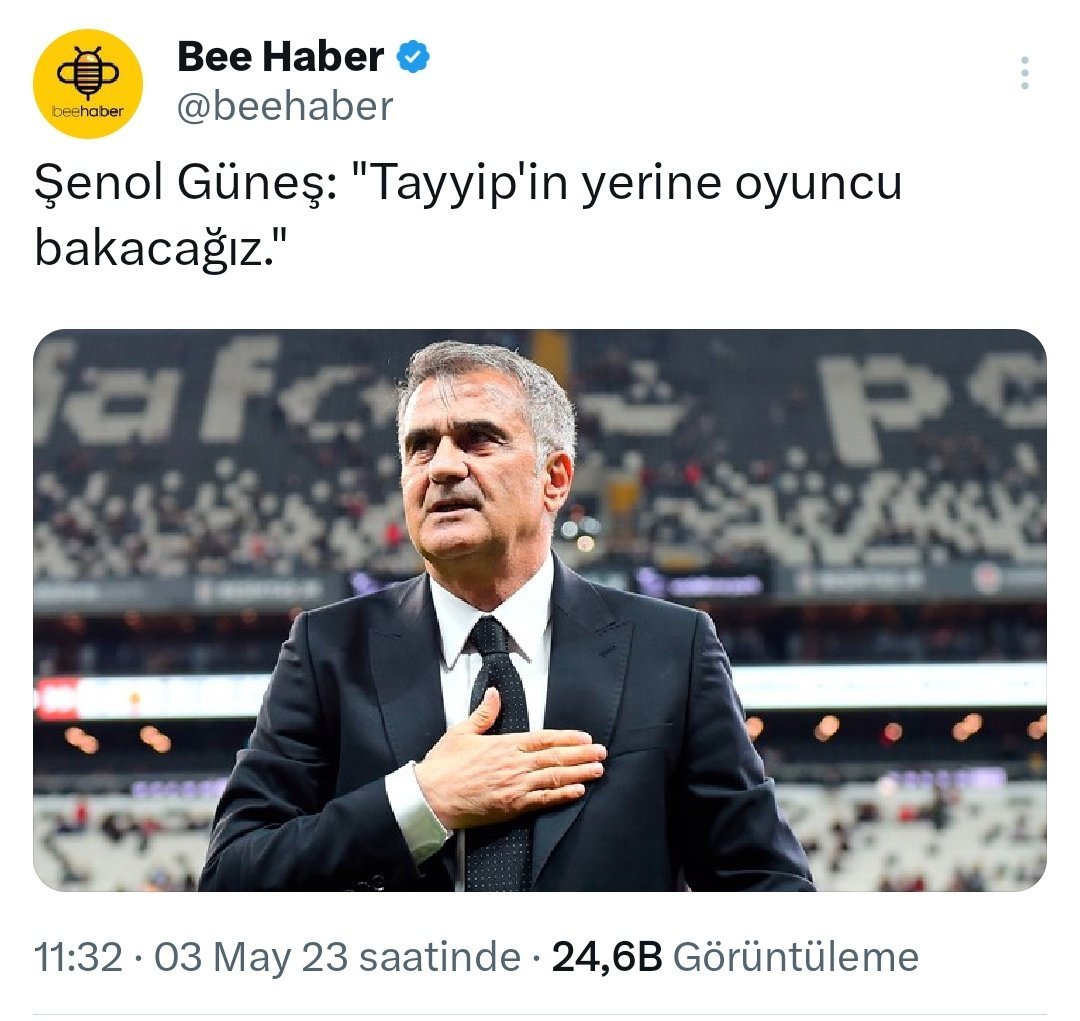This screenshot has height=1021, width=1080.
Task: Click the small beehaber wordmark in the avatar
Action: pyautogui.click(x=88, y=112)
